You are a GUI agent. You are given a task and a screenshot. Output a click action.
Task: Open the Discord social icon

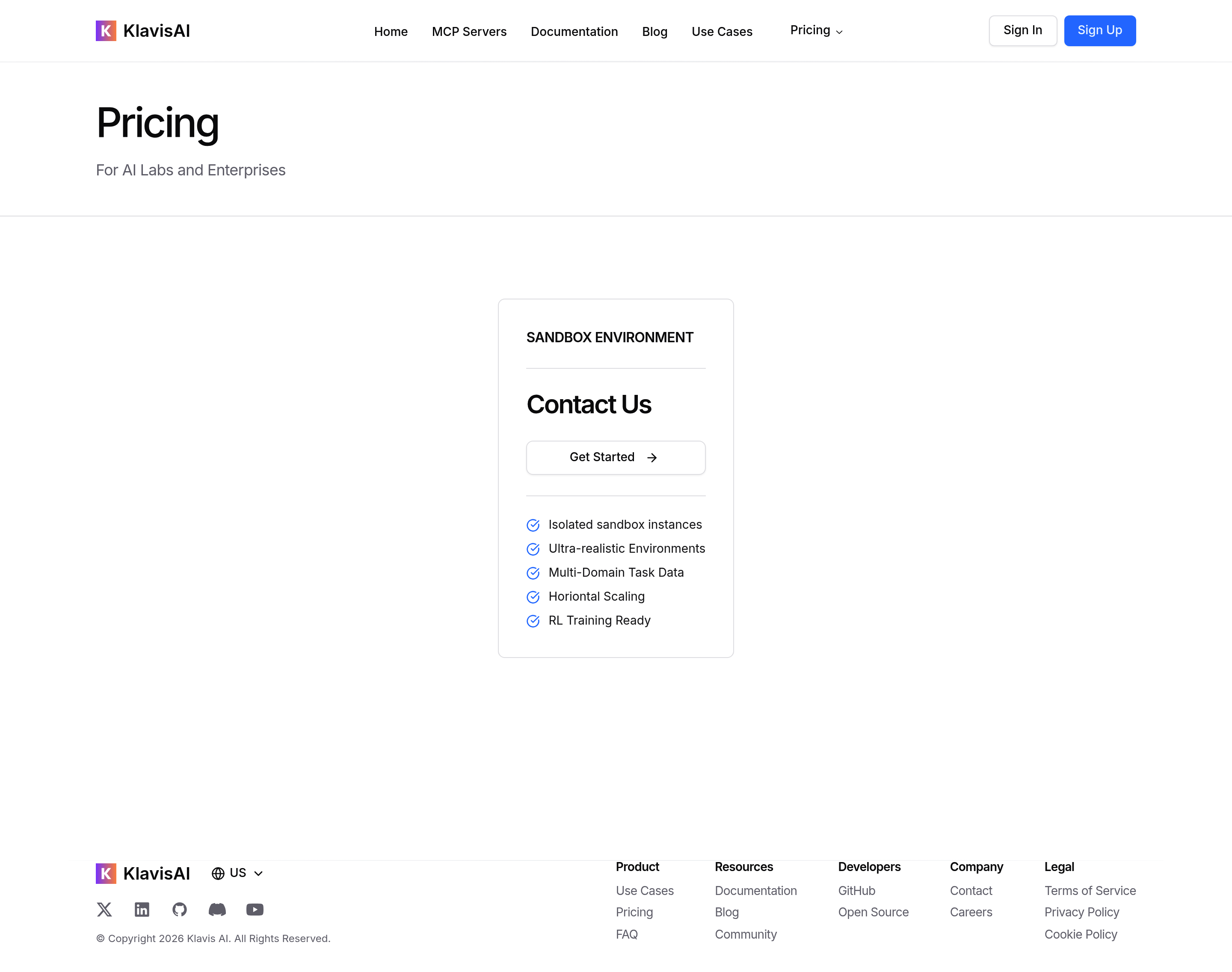[x=217, y=910]
